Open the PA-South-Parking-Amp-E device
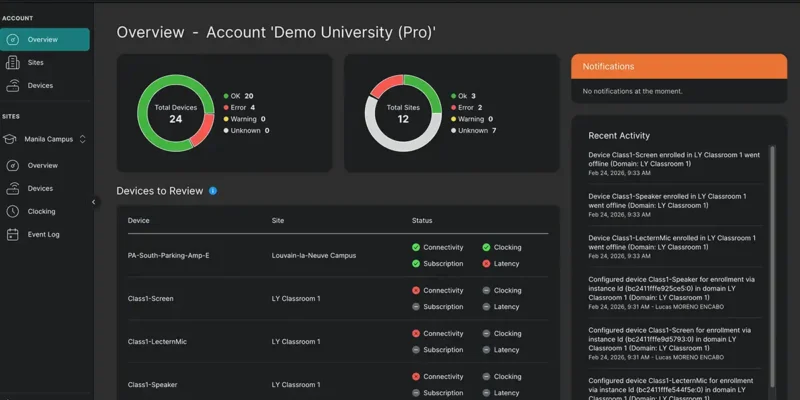The image size is (800, 400). tap(168, 256)
